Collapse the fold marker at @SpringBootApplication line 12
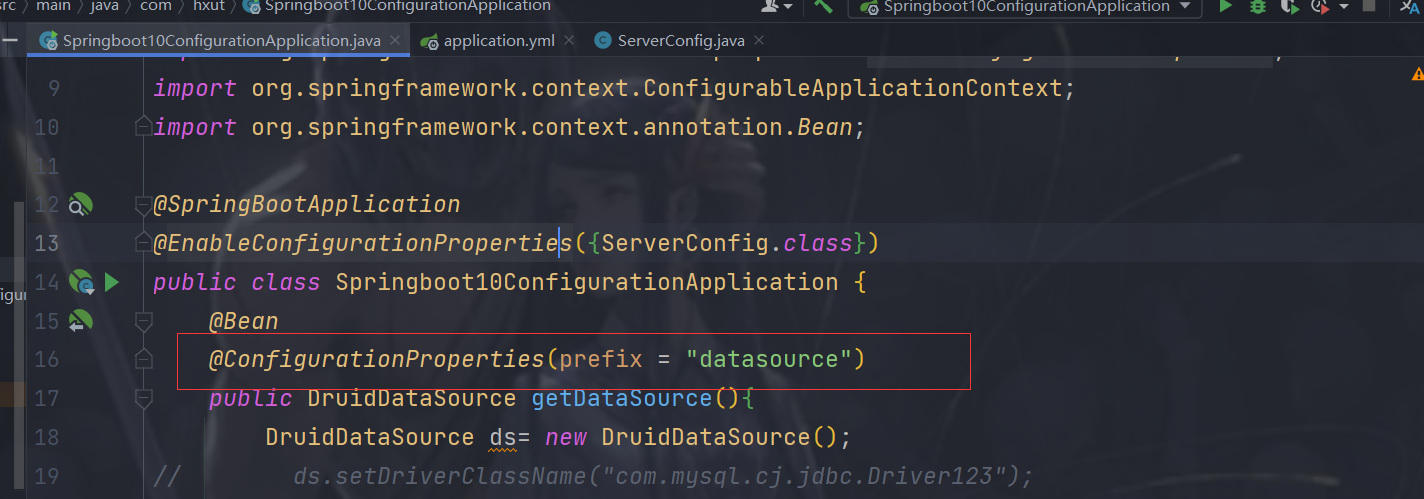This screenshot has height=499, width=1424. tap(143, 205)
